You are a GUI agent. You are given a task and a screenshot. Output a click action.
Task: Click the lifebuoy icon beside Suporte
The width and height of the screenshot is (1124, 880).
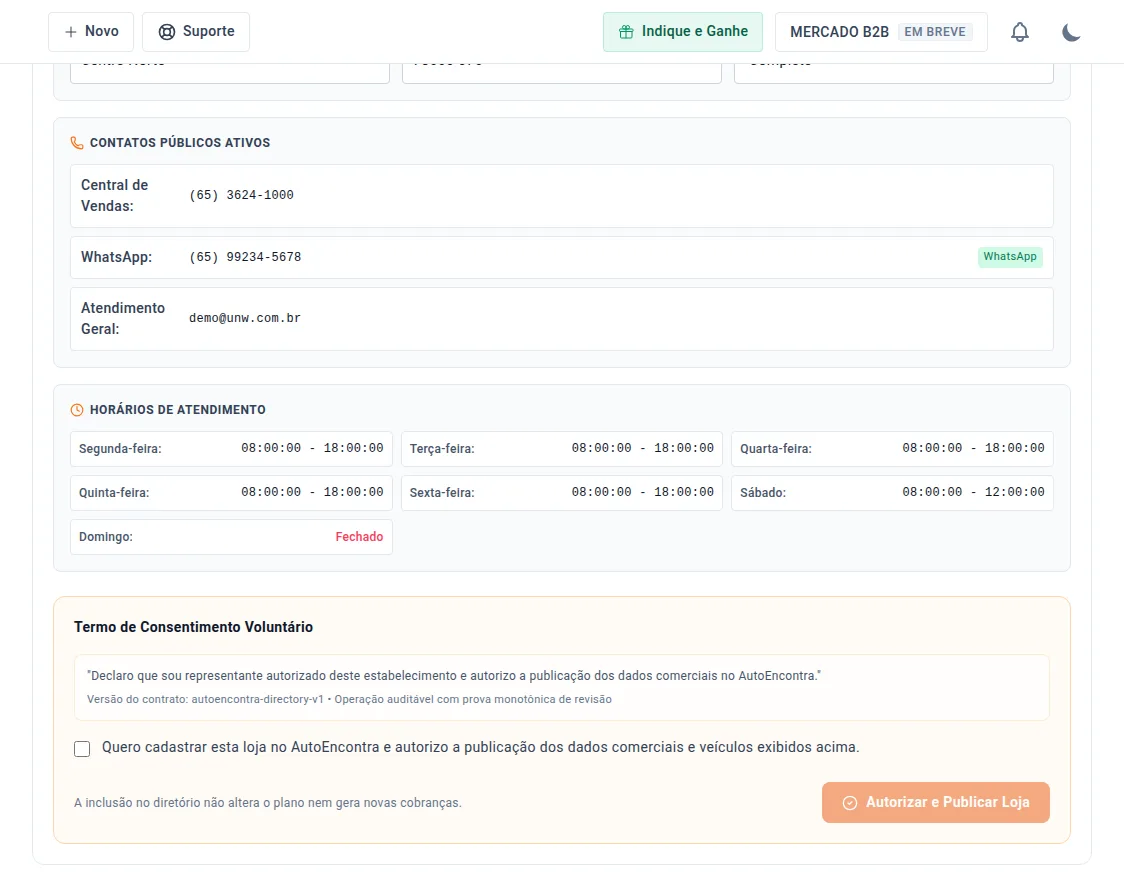click(x=166, y=32)
